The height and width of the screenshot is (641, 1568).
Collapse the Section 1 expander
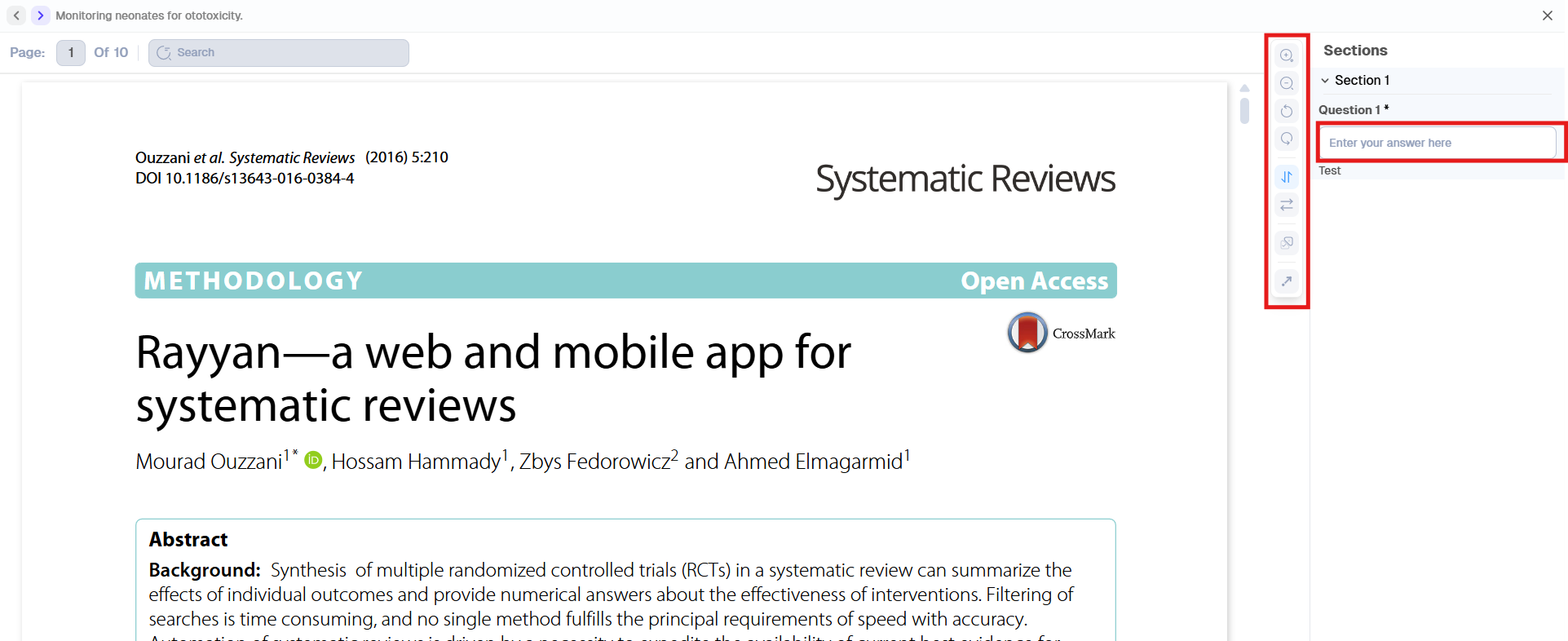pos(1325,80)
